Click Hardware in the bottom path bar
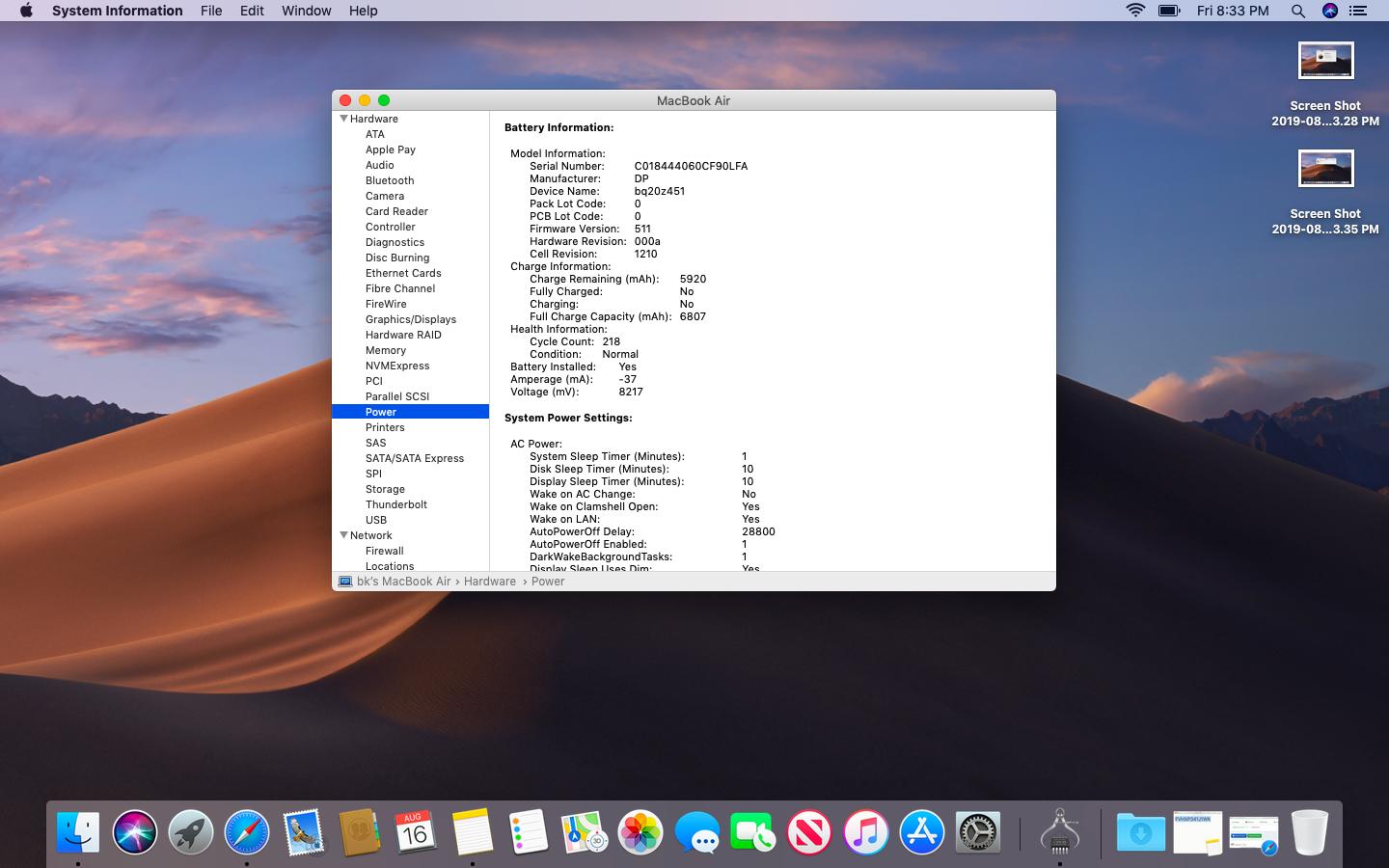1389x868 pixels. click(x=490, y=582)
